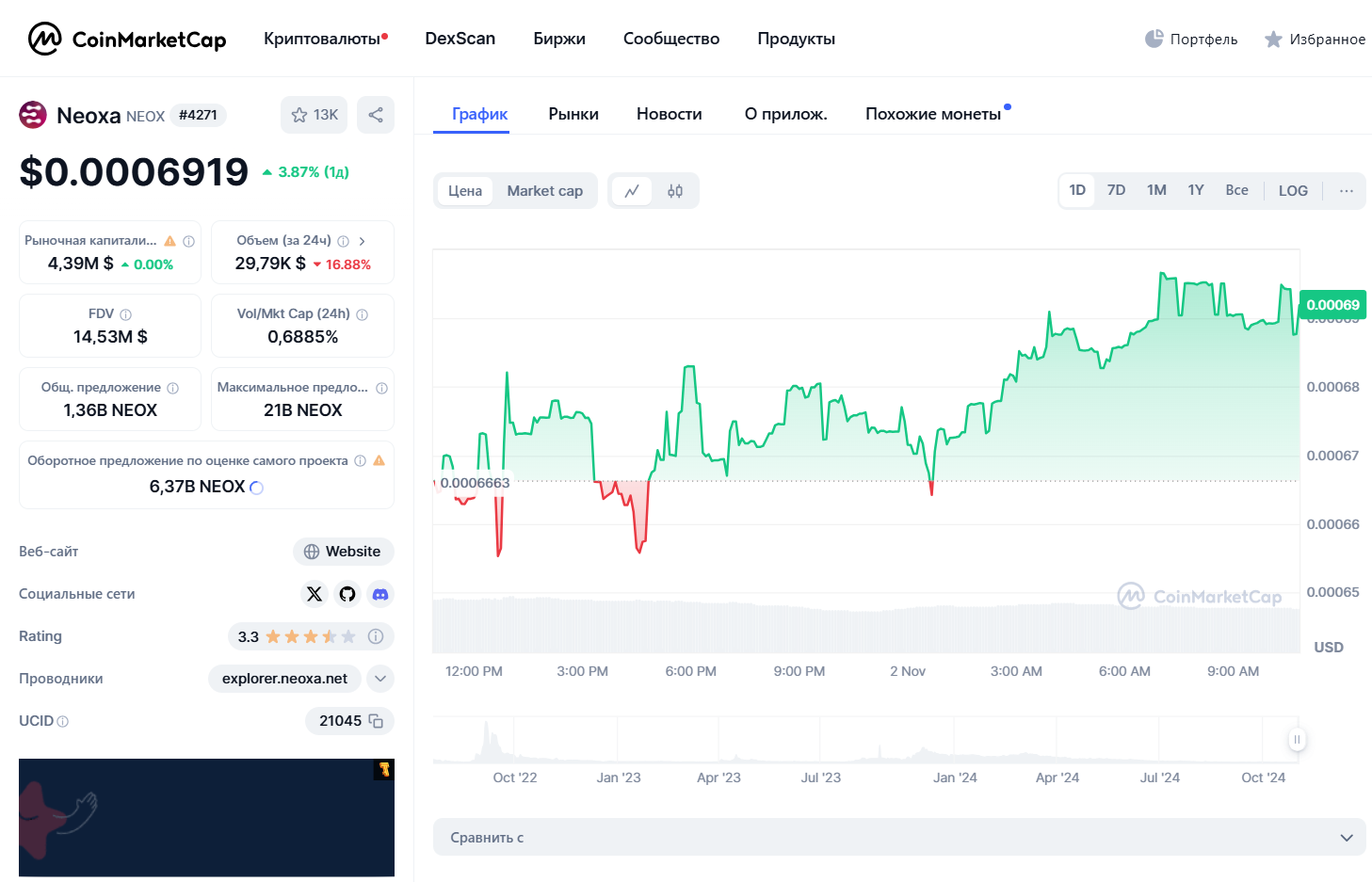This screenshot has height=882, width=1372.
Task: Open chart more options ellipsis
Action: [x=1347, y=191]
